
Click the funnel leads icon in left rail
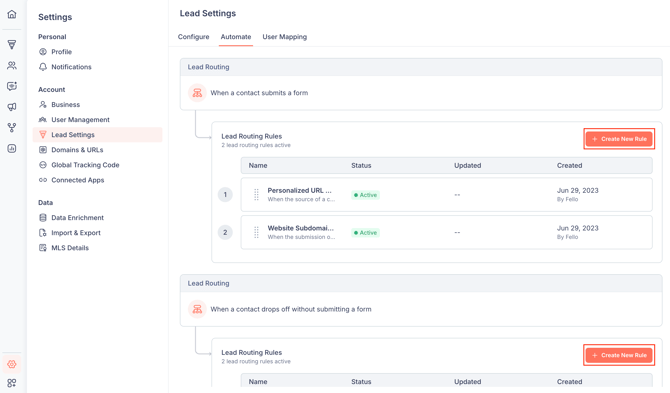[12, 44]
